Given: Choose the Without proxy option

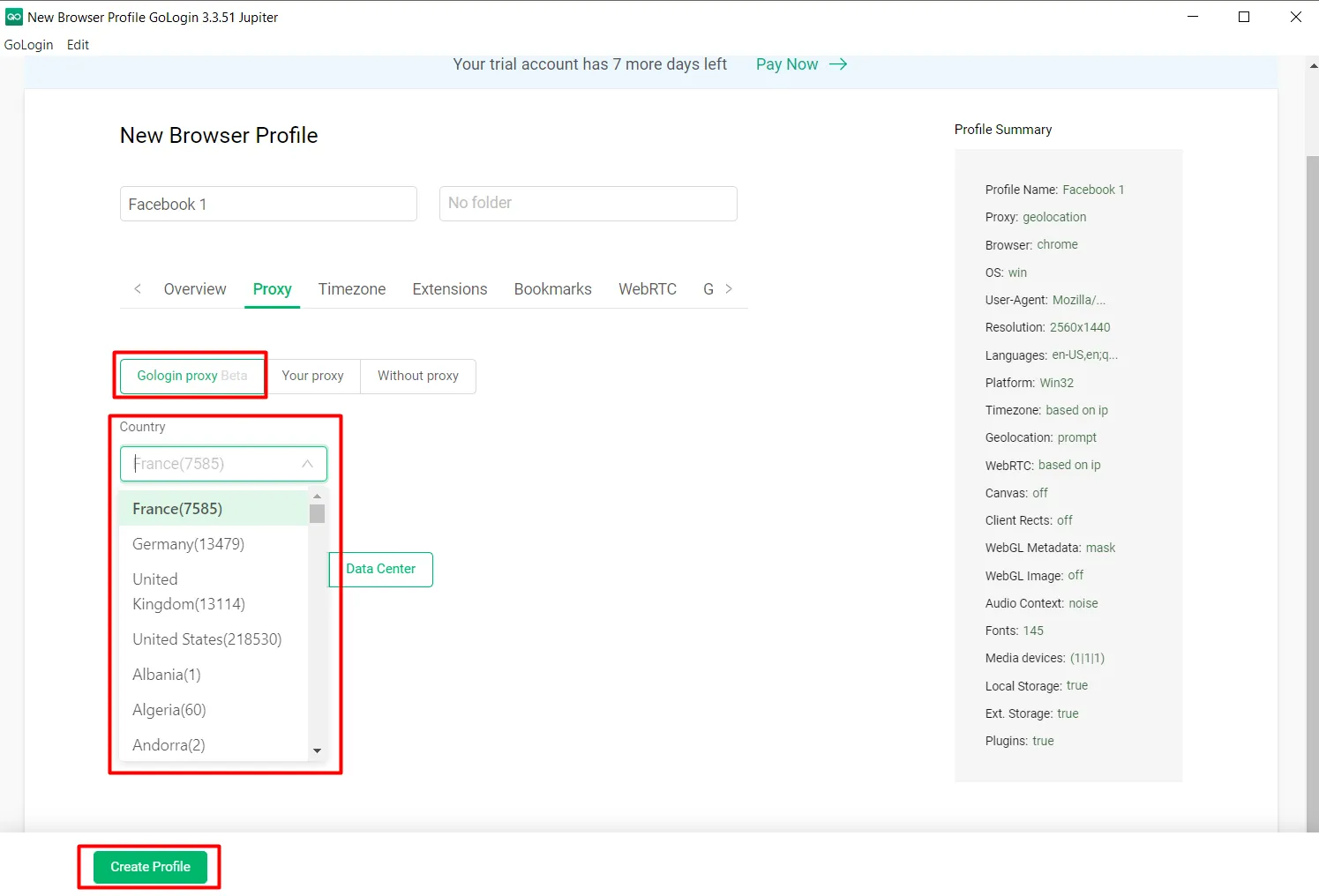Looking at the screenshot, I should coord(418,376).
